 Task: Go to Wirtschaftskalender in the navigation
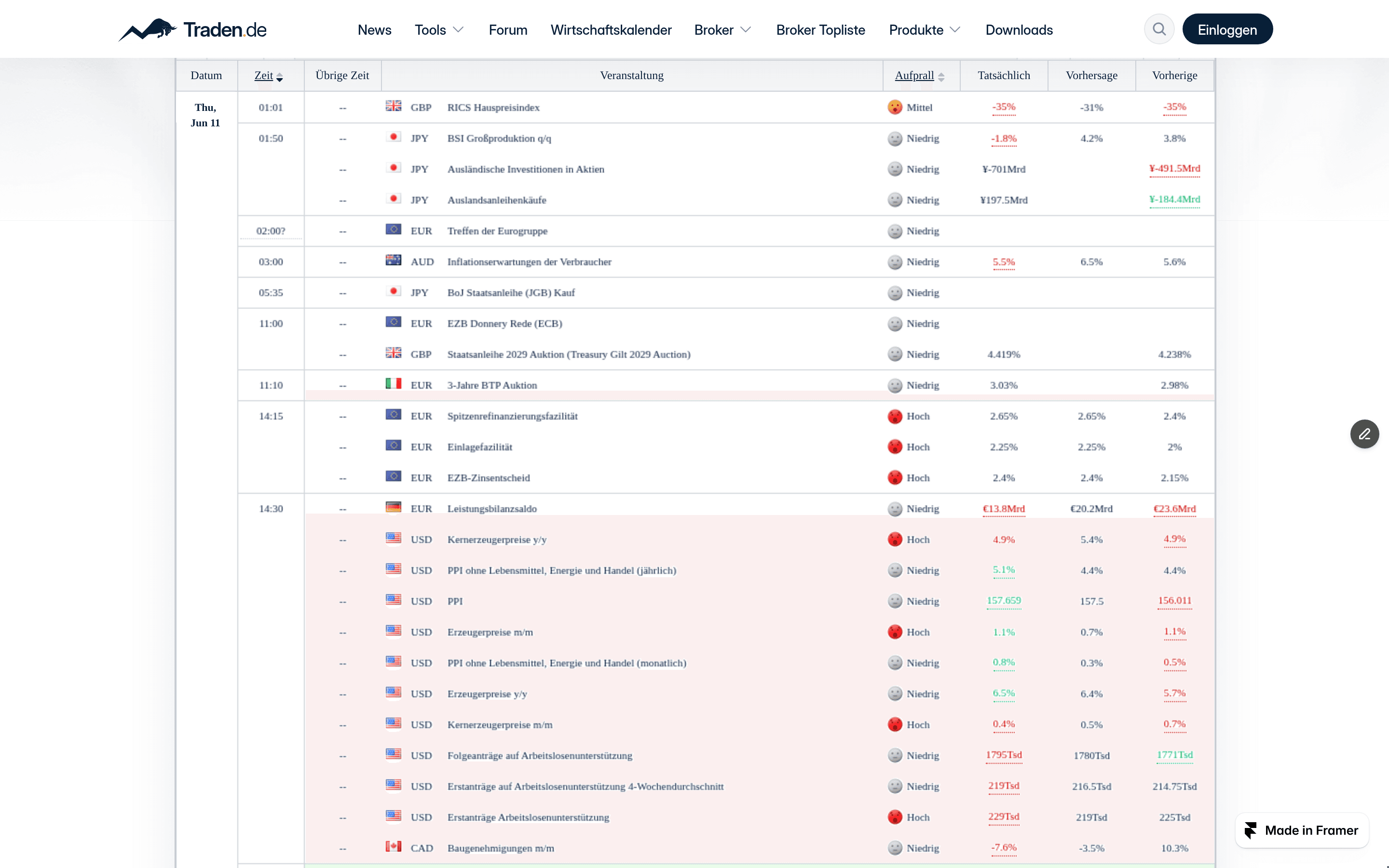pyautogui.click(x=611, y=30)
